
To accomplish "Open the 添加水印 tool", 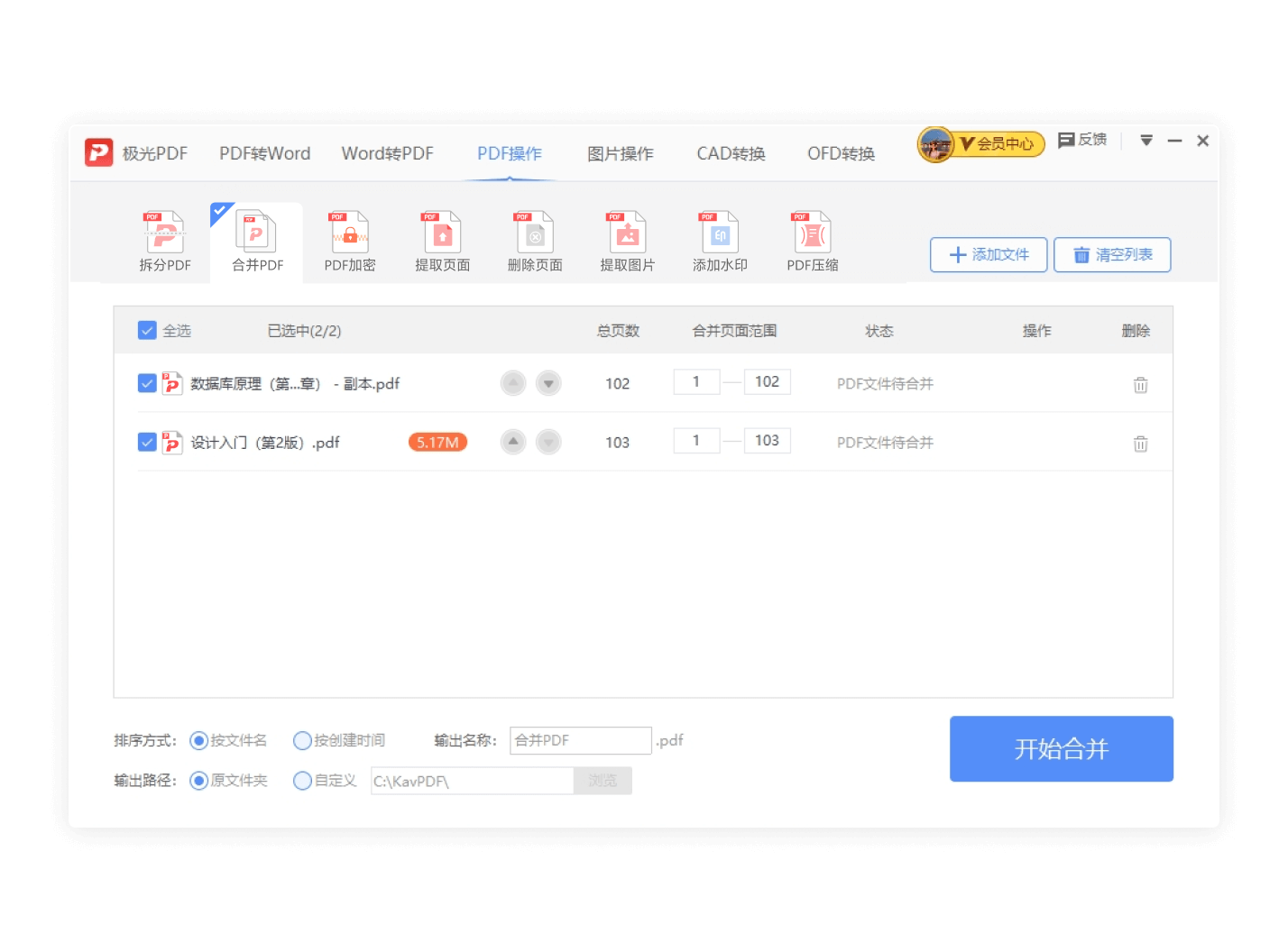I will click(x=719, y=239).
